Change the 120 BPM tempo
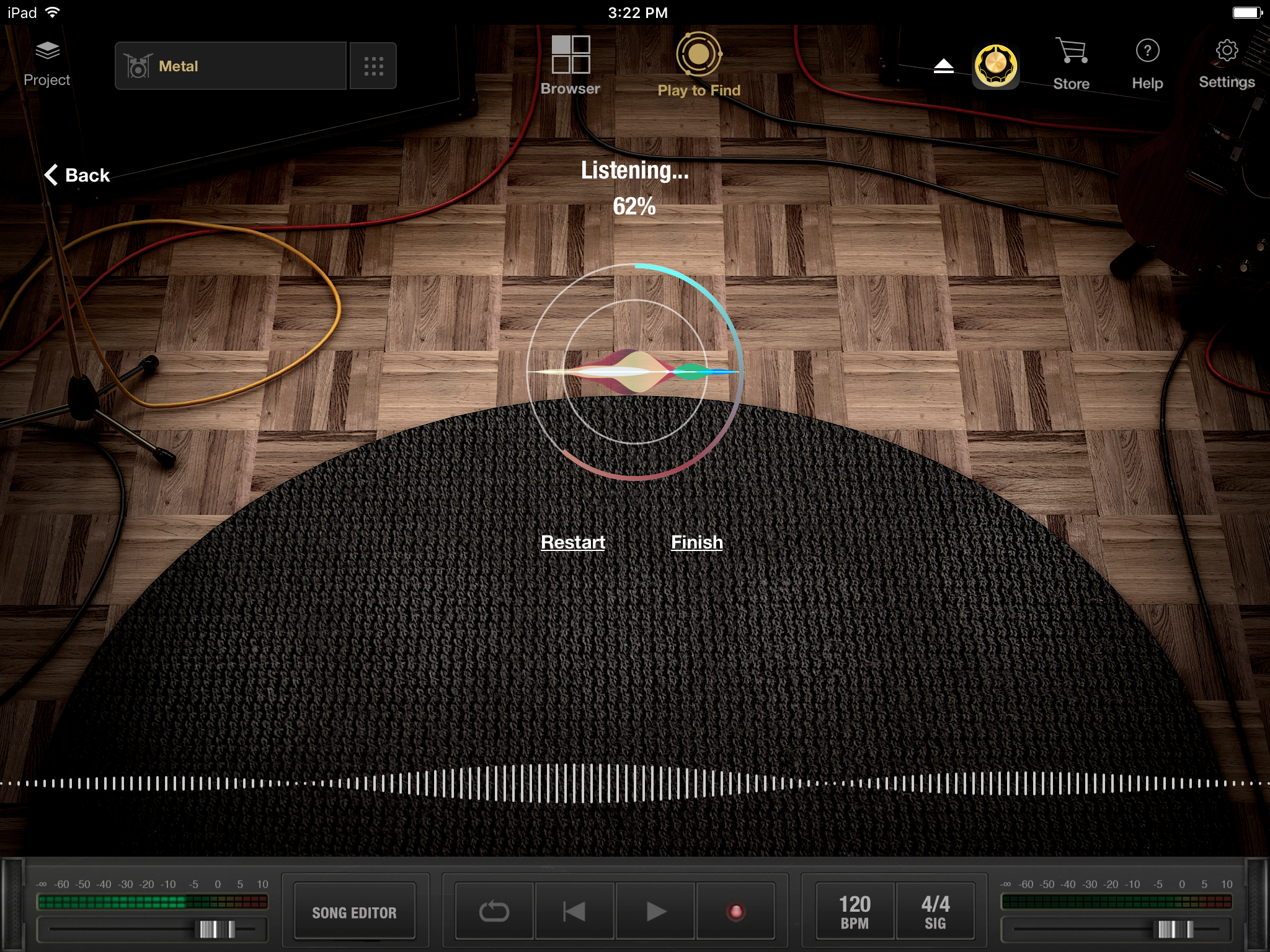Screen dimensions: 1270x952 [855, 912]
